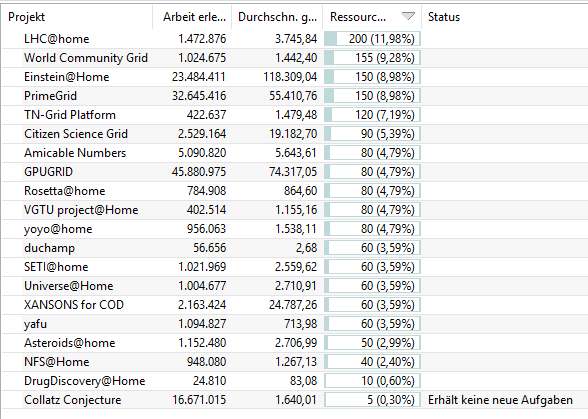This screenshot has height=419, width=588.
Task: Click the sort arrow in the Ressourc... column
Action: [408, 16]
